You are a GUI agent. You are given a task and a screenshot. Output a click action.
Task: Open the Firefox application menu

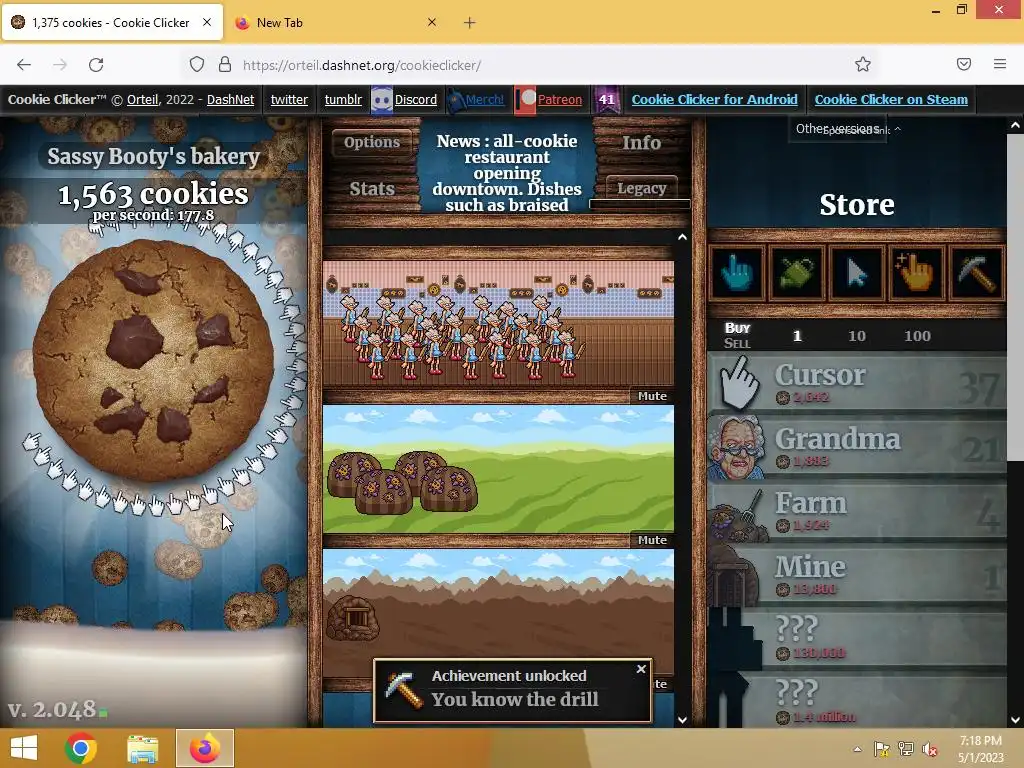click(x=1000, y=64)
